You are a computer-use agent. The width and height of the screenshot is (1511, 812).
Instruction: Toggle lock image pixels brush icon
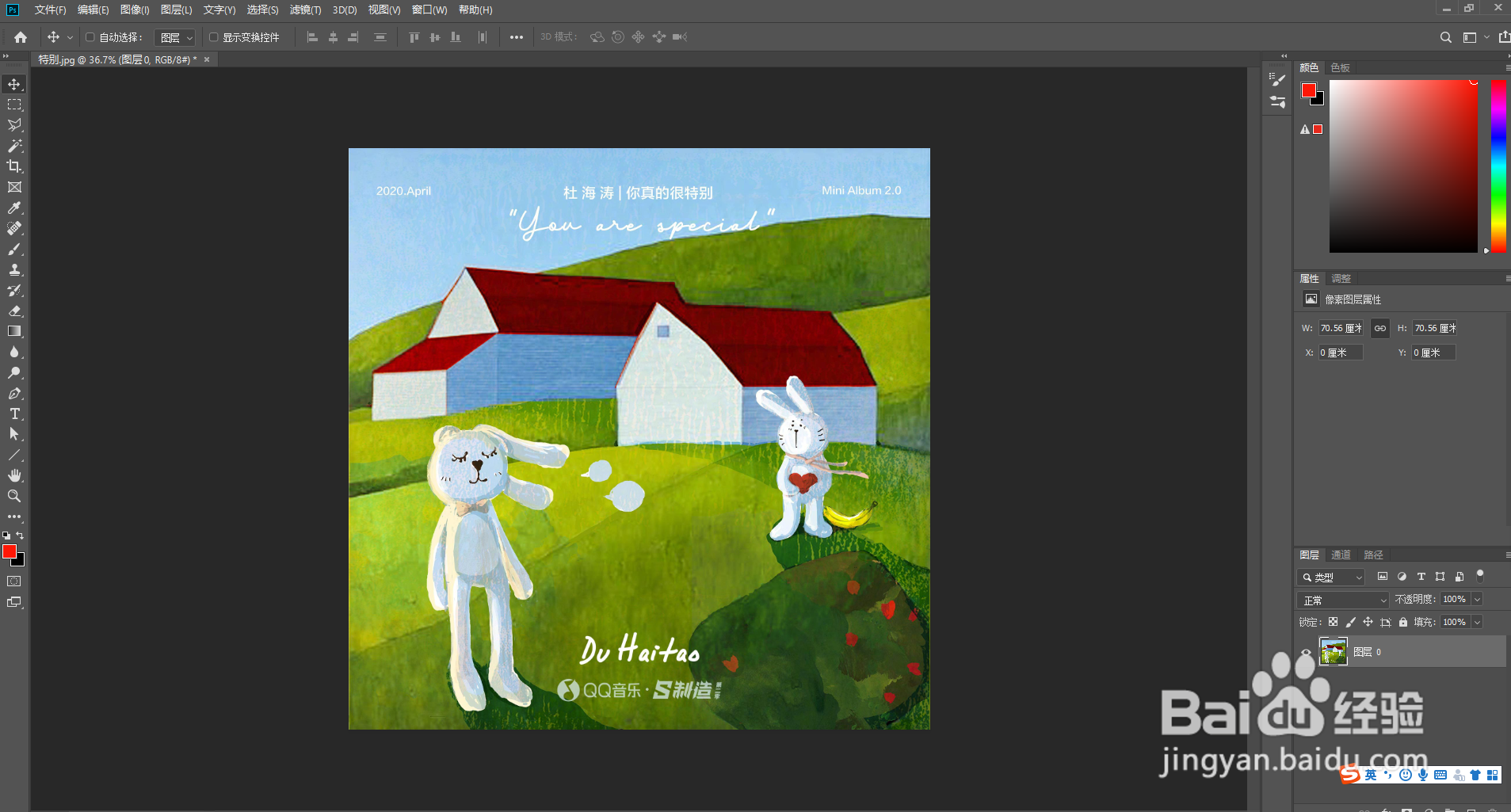[1351, 622]
